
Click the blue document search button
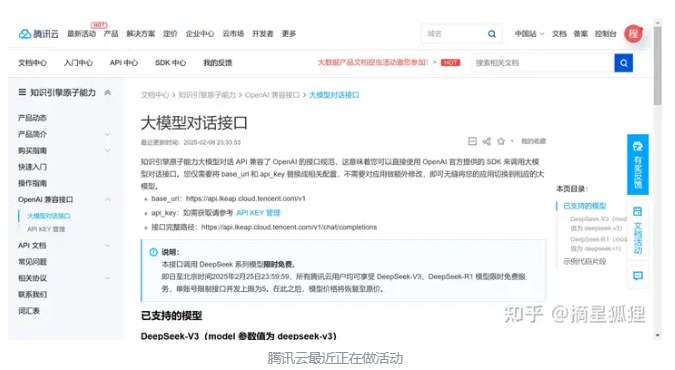click(x=623, y=63)
